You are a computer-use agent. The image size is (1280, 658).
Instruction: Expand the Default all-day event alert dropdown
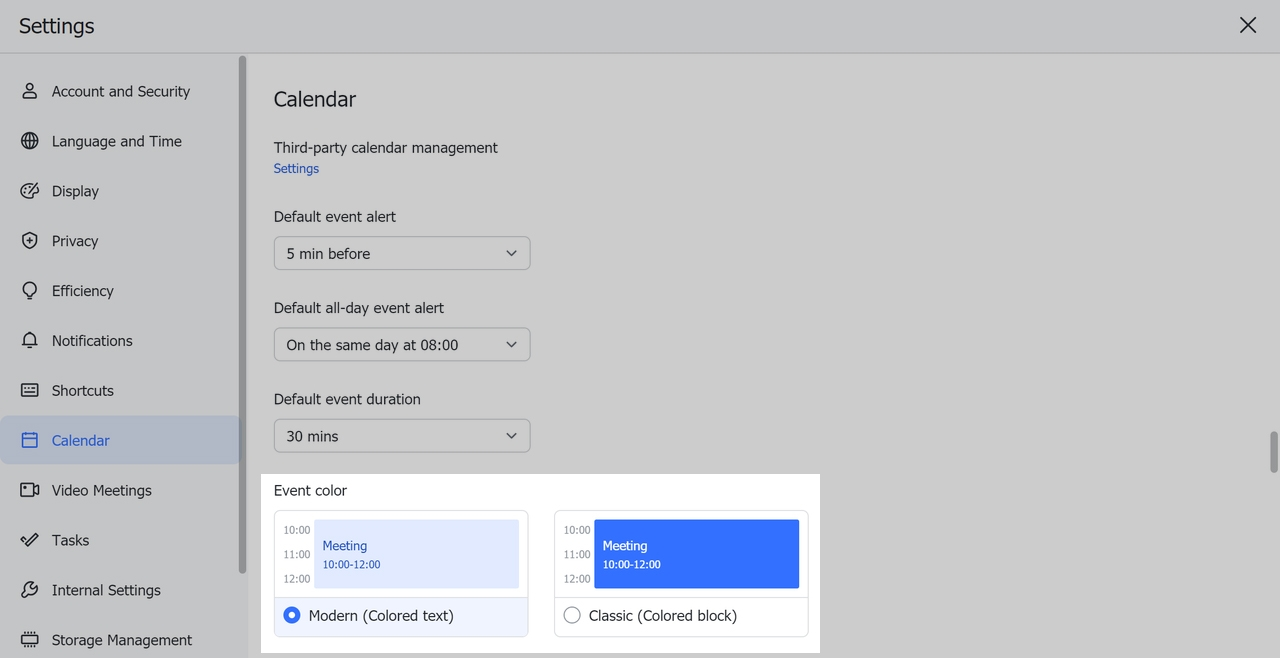[x=402, y=345]
